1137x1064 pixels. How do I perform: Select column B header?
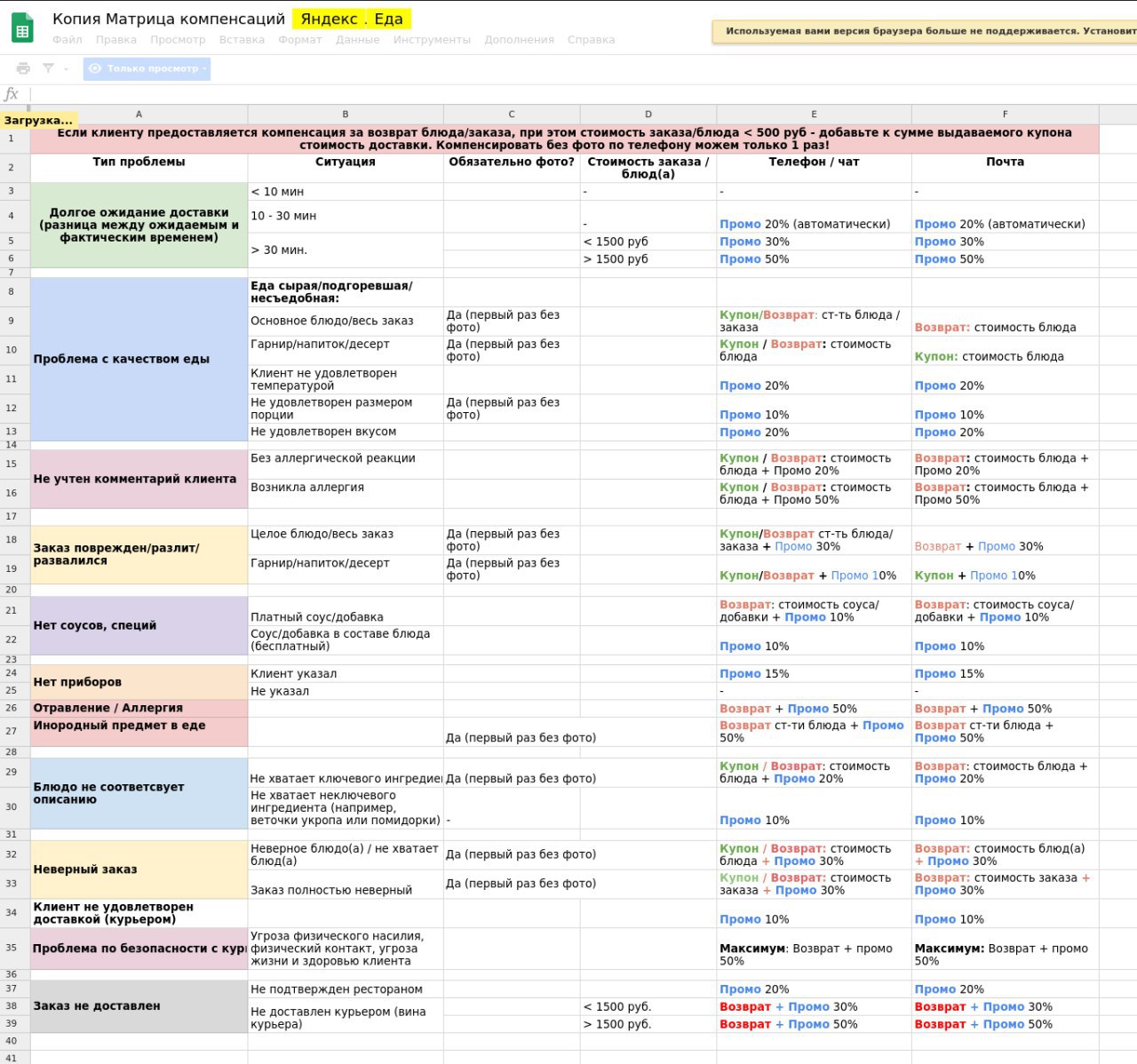pos(346,115)
